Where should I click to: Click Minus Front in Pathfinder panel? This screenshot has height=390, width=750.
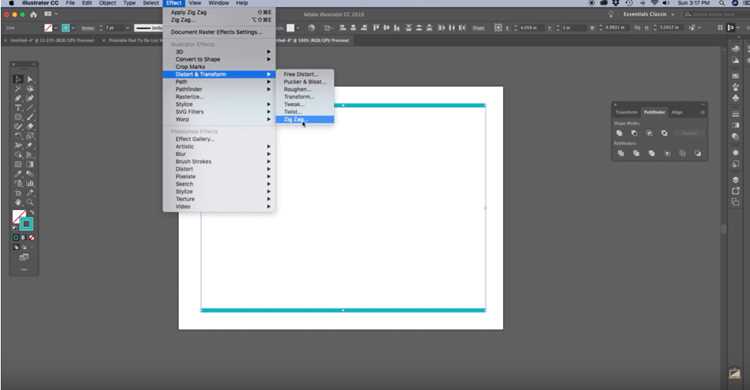[x=634, y=133]
